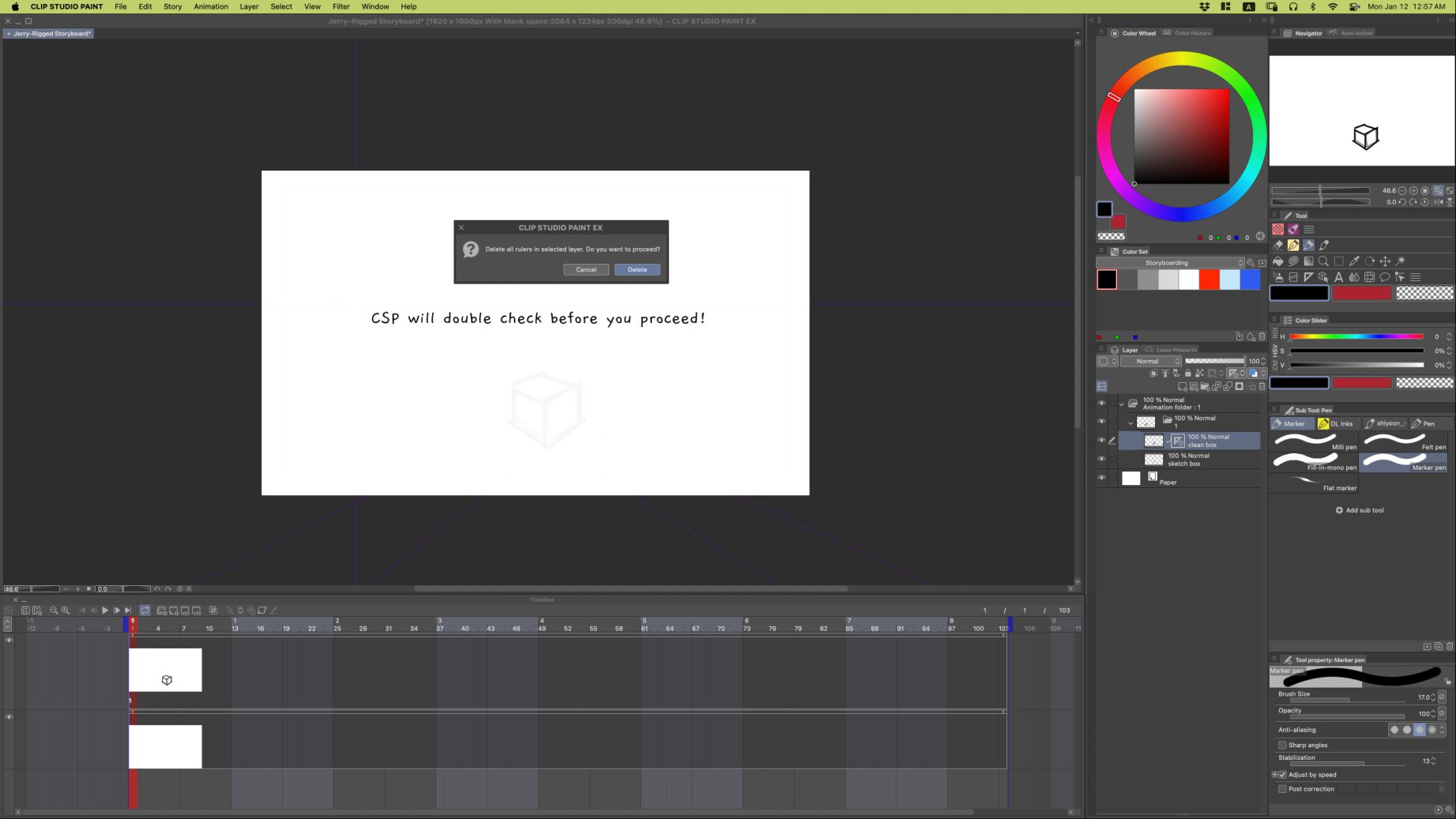1456x819 pixels.
Task: Switch to the Color History tab
Action: point(1188,33)
